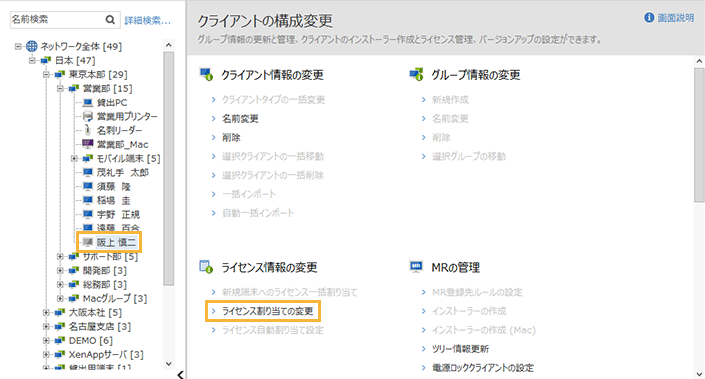Select 阪上 慎二 in the tree

point(116,242)
